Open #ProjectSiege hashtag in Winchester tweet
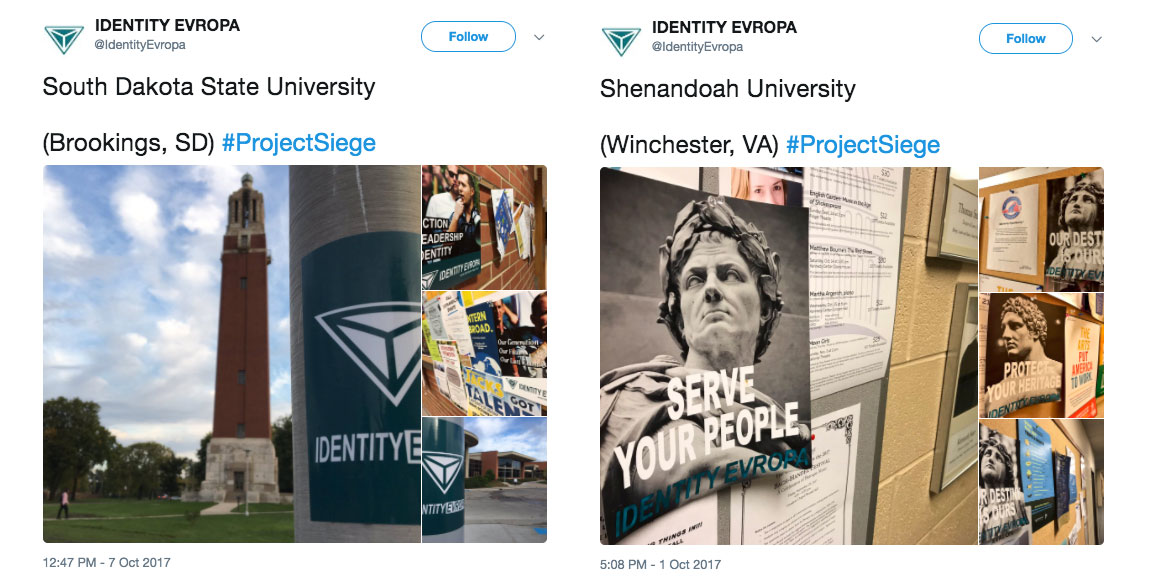The height and width of the screenshot is (580, 1150). coord(862,144)
